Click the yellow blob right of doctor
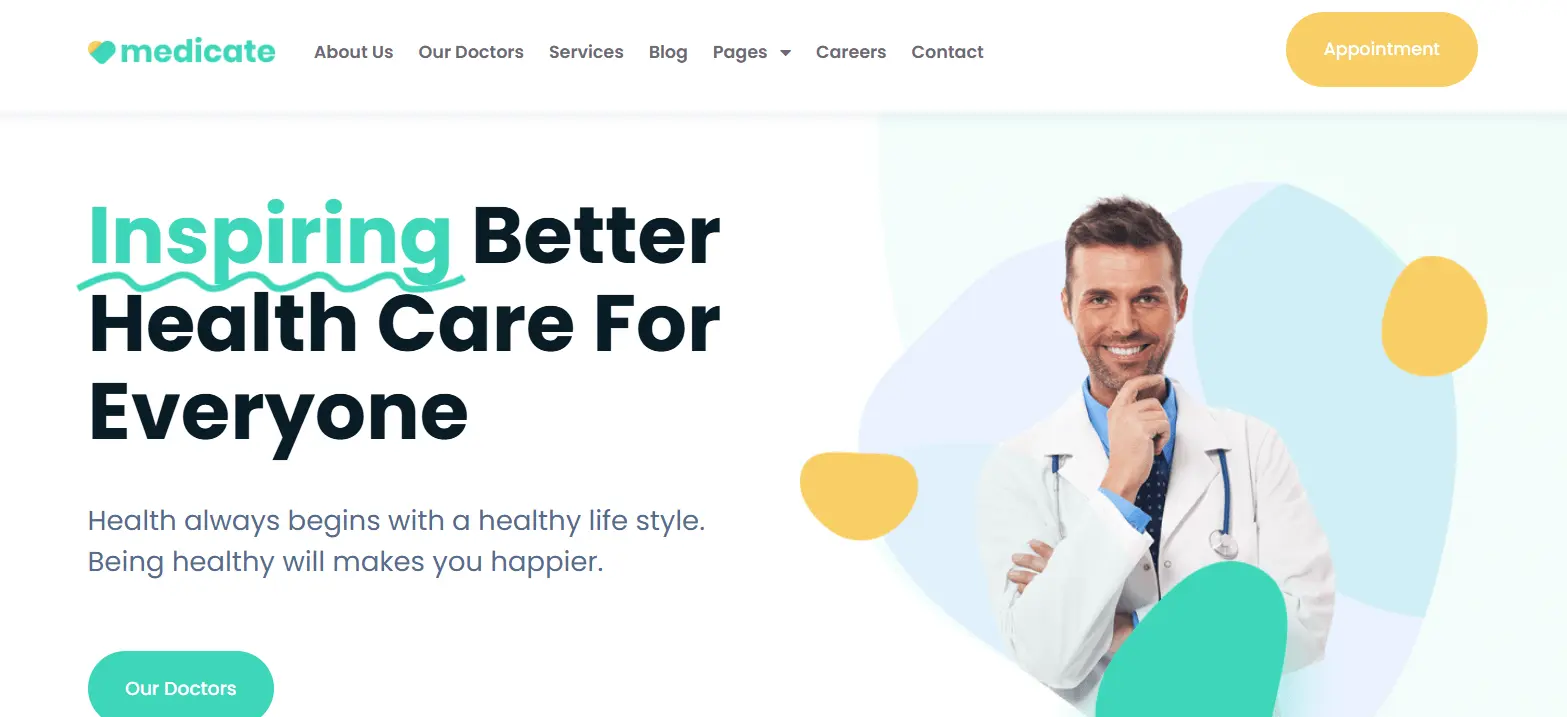This screenshot has width=1567, height=717. [x=1434, y=316]
